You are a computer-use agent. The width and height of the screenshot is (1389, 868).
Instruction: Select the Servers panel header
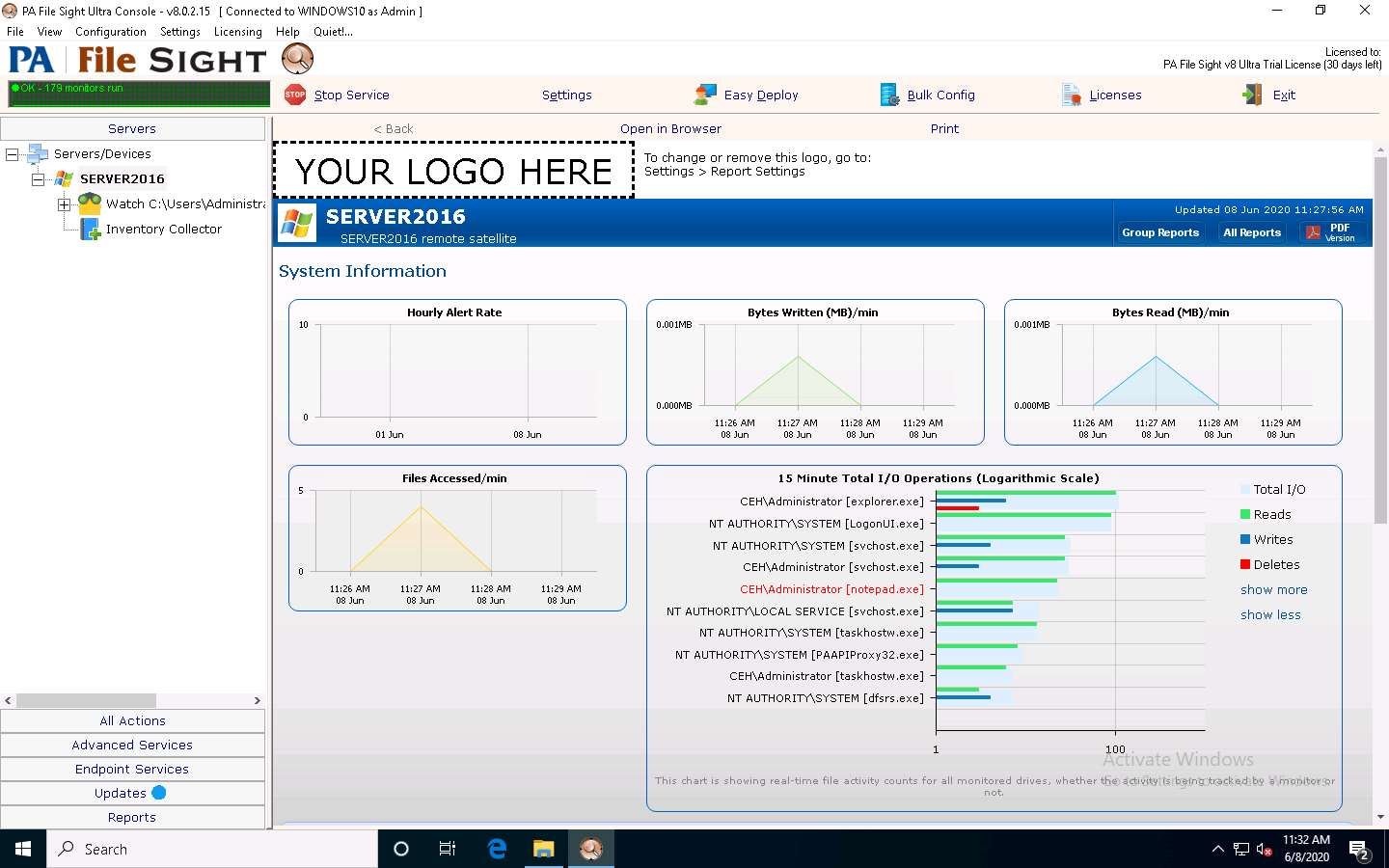(132, 128)
